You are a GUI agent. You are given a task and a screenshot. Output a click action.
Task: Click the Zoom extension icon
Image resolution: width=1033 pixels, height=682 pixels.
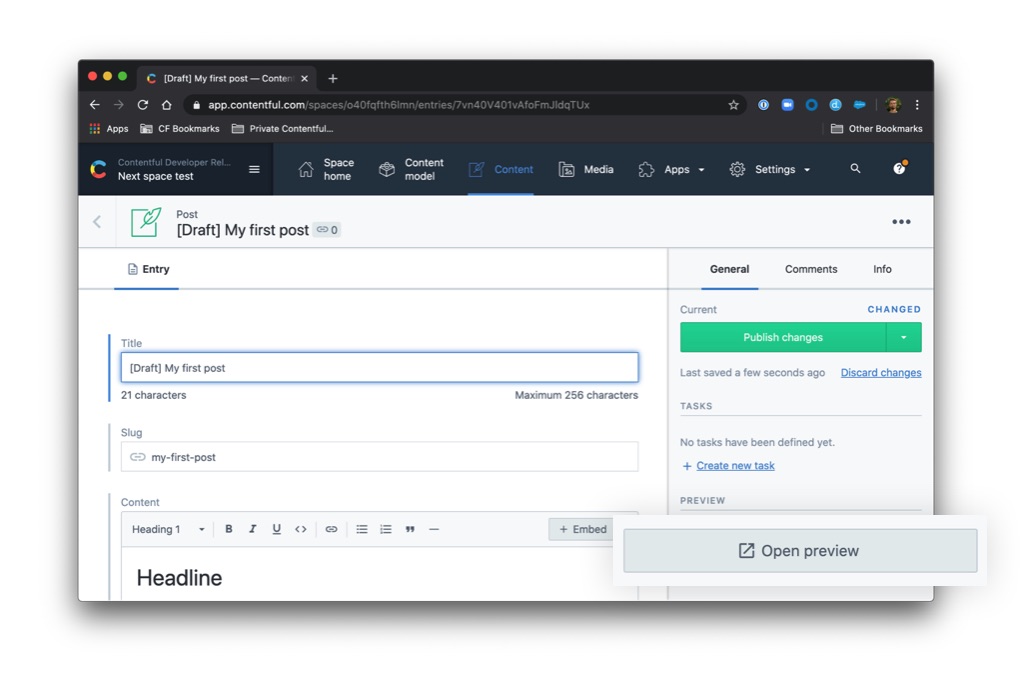pyautogui.click(x=787, y=105)
